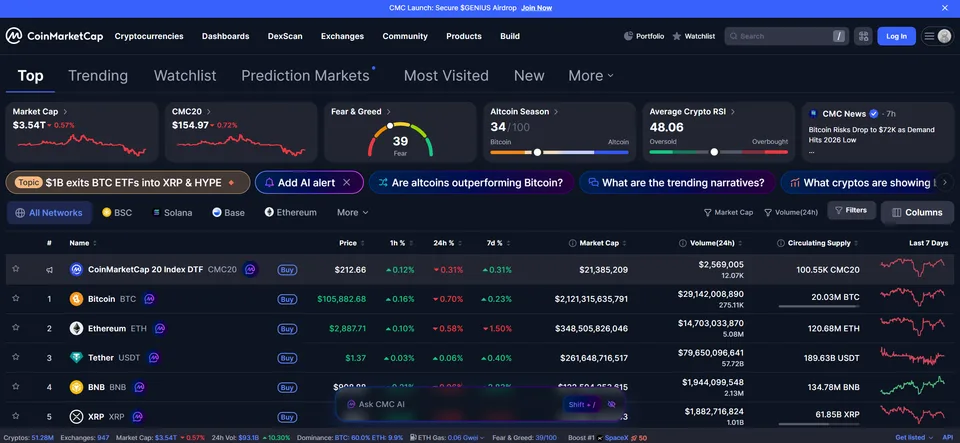The height and width of the screenshot is (443, 960).
Task: Ask CMC AI about Bitcoin via chat icon
Action: tap(149, 299)
